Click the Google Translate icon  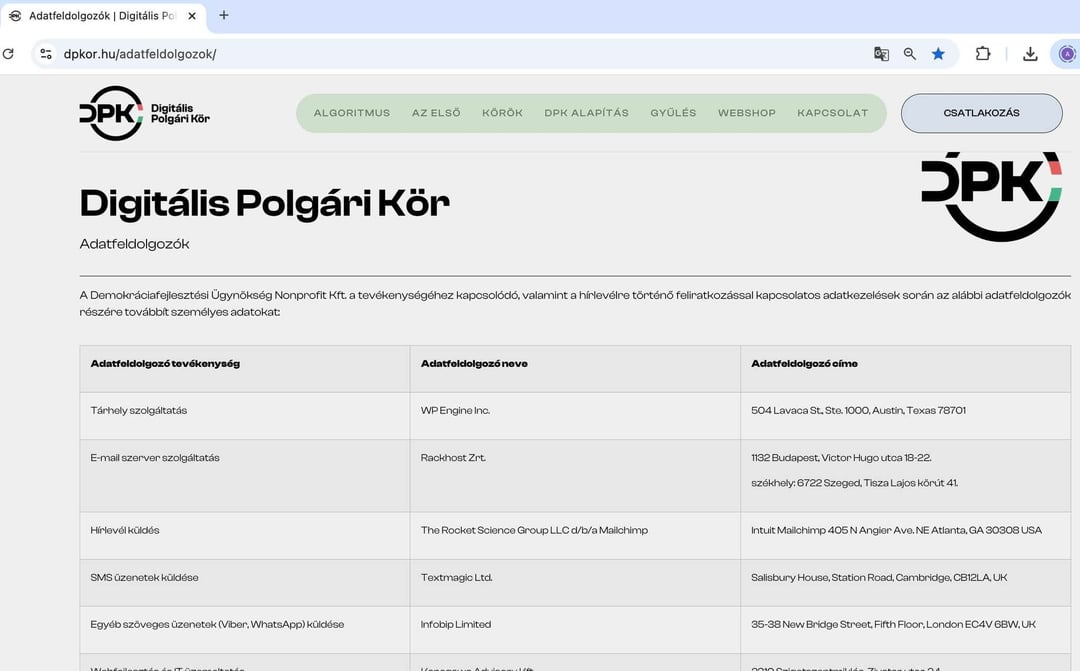881,54
